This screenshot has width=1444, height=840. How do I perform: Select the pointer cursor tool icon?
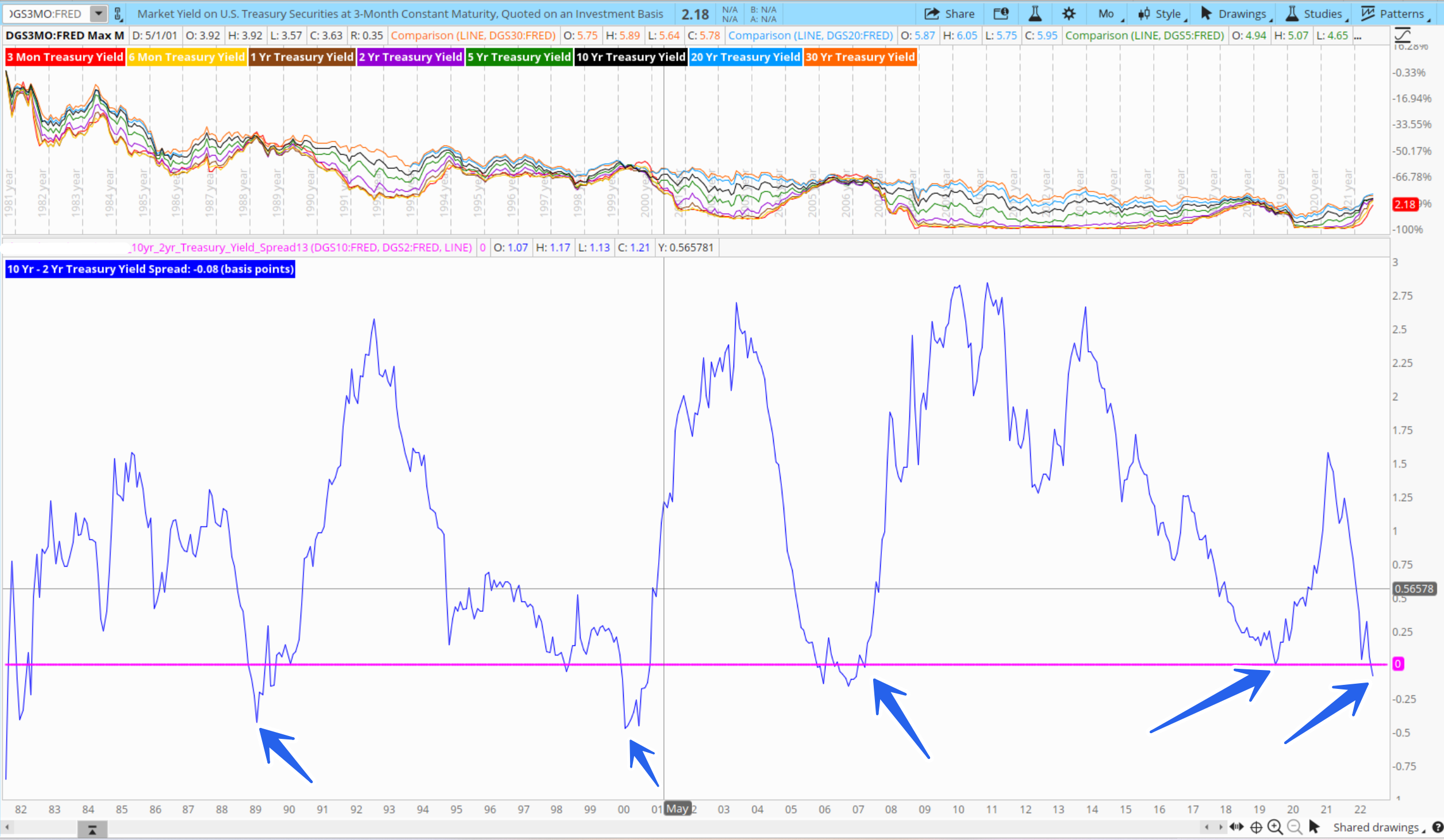1314,827
